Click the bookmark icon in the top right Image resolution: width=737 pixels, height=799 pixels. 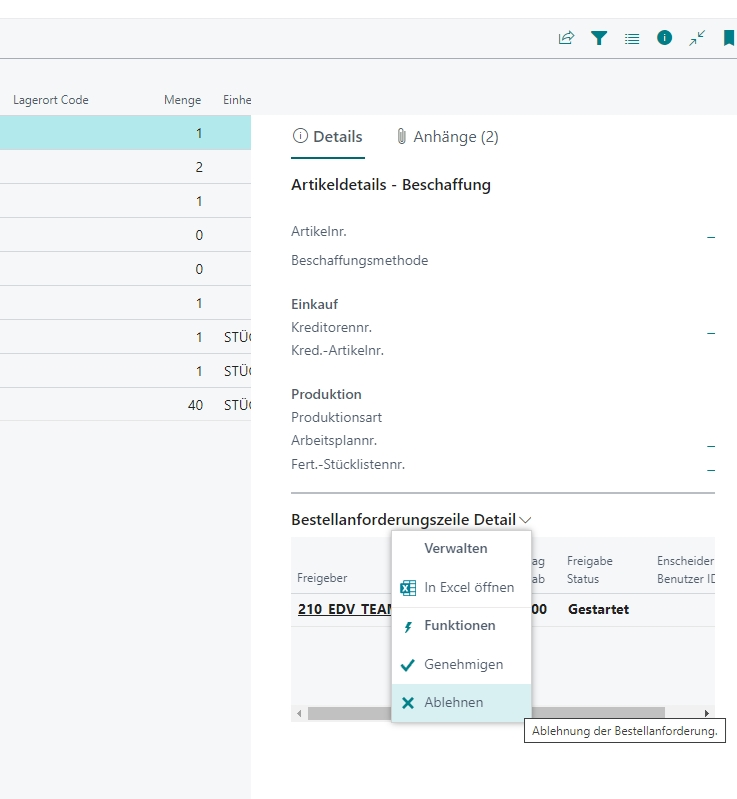pos(729,38)
